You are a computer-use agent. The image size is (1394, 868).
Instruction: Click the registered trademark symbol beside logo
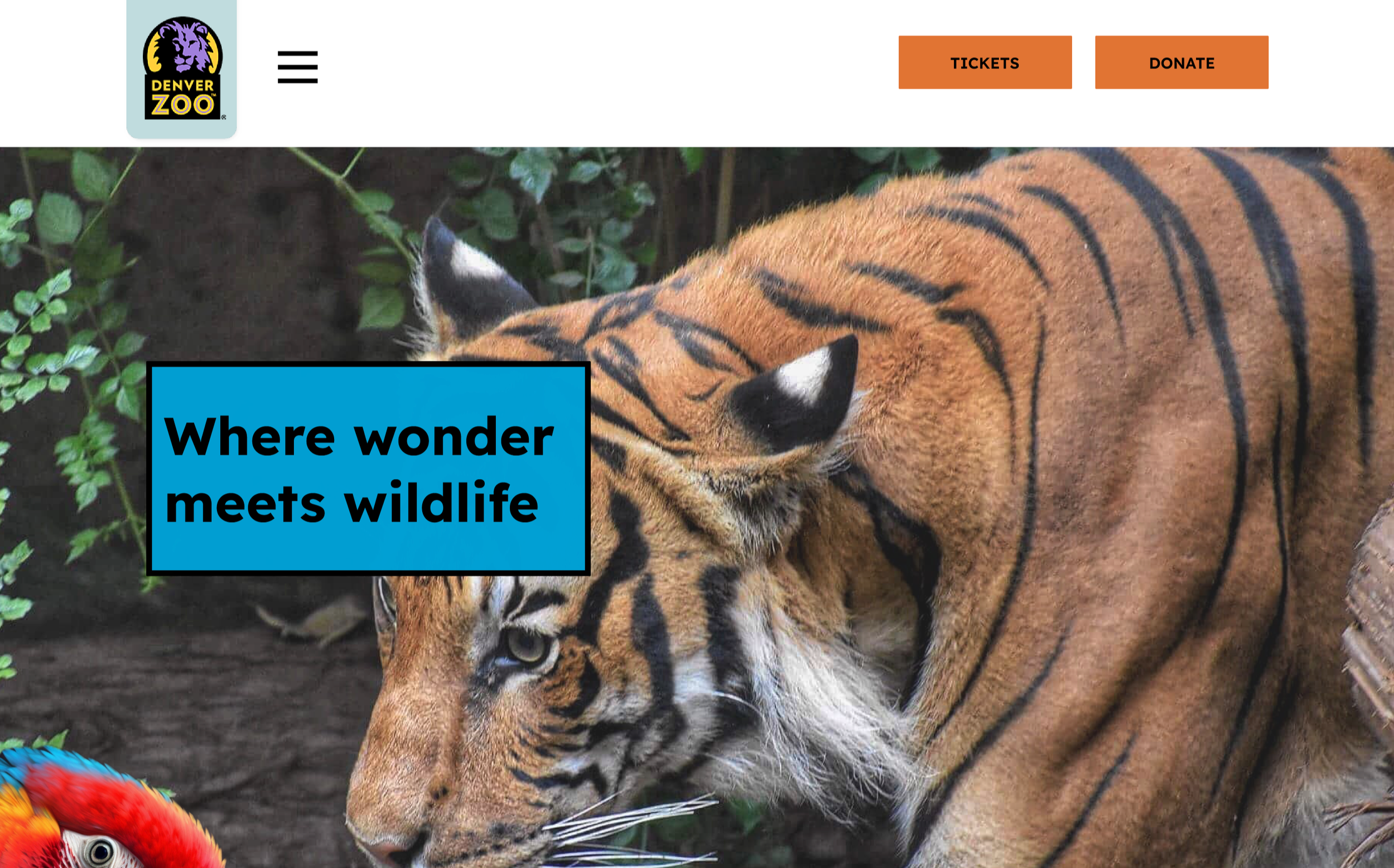coord(224,117)
